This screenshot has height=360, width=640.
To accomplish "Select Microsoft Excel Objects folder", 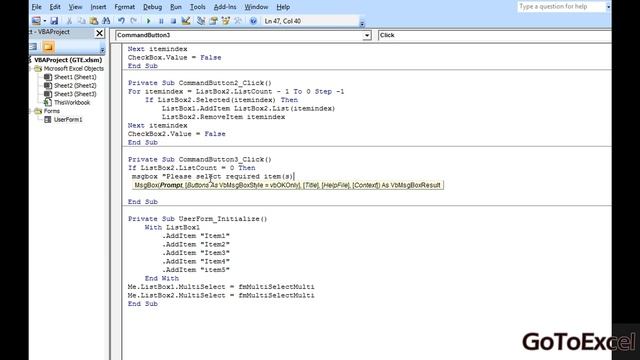I will pos(73,69).
